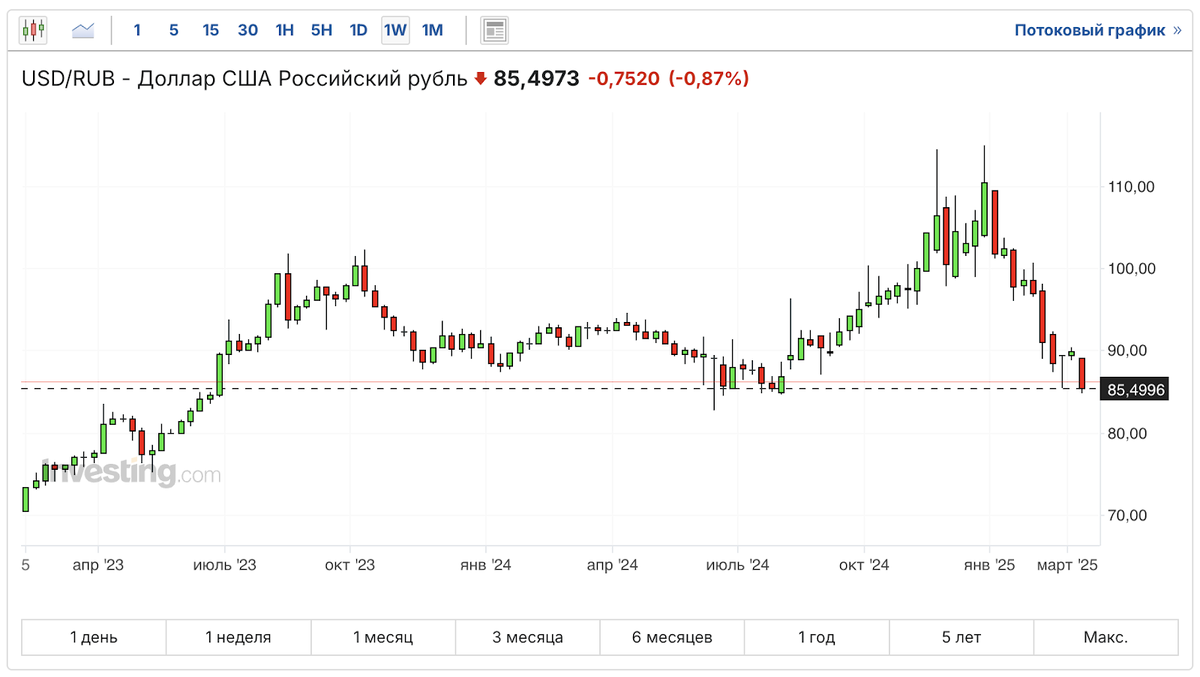
Task: Click the март '25 date label
Action: [x=1067, y=565]
